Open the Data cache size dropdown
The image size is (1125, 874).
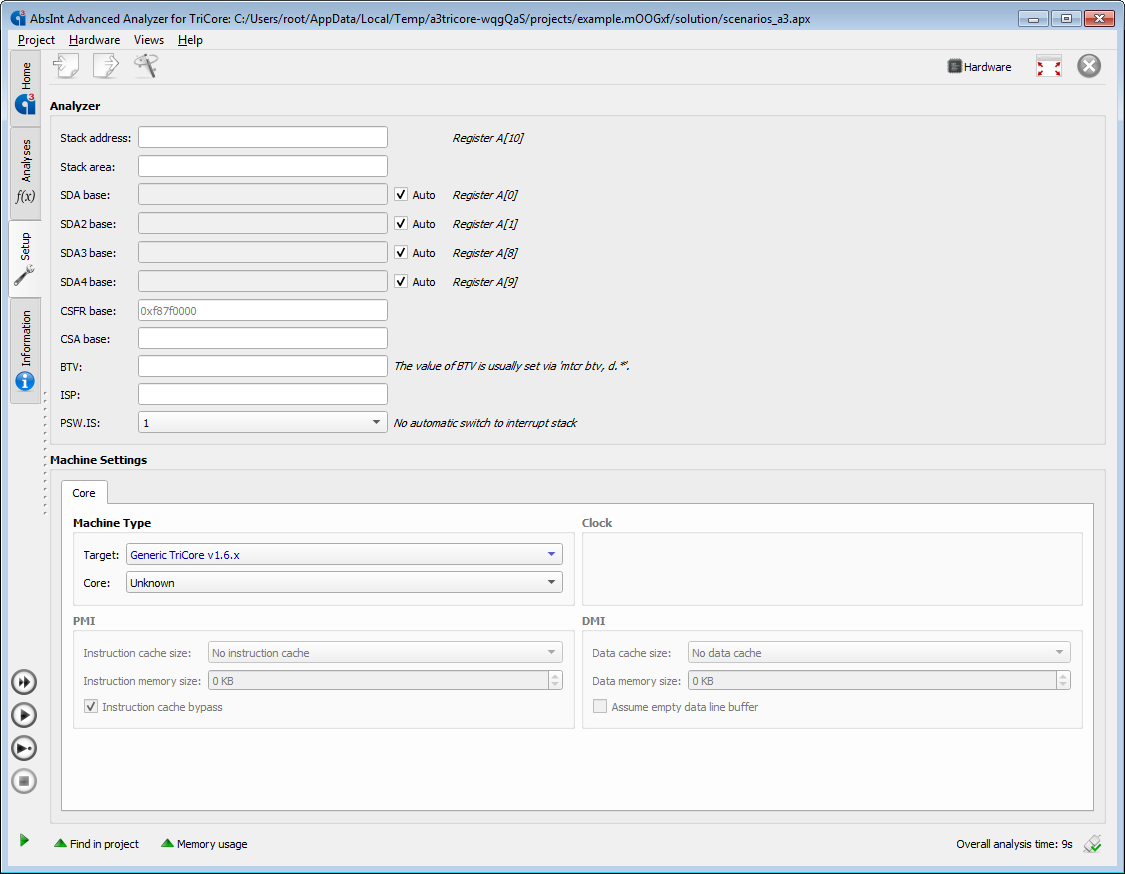point(879,653)
